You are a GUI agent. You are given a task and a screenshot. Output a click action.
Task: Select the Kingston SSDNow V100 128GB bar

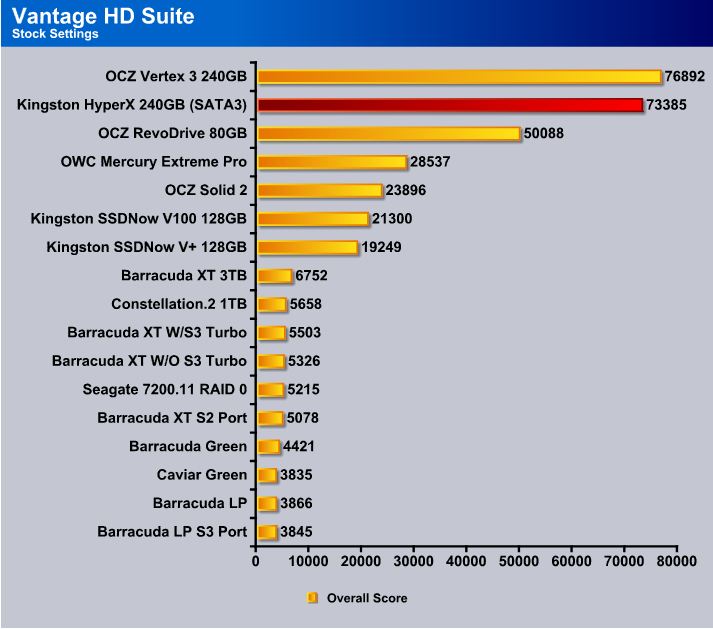[313, 219]
